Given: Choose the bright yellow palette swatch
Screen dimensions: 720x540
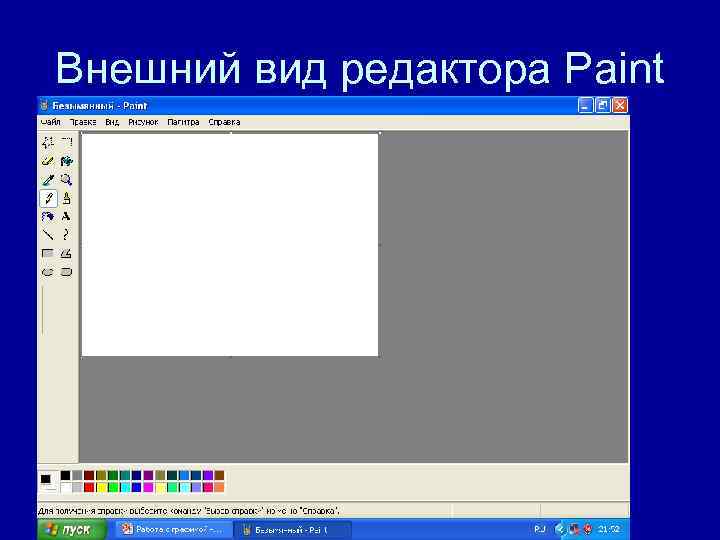Looking at the screenshot, I should 101,487.
